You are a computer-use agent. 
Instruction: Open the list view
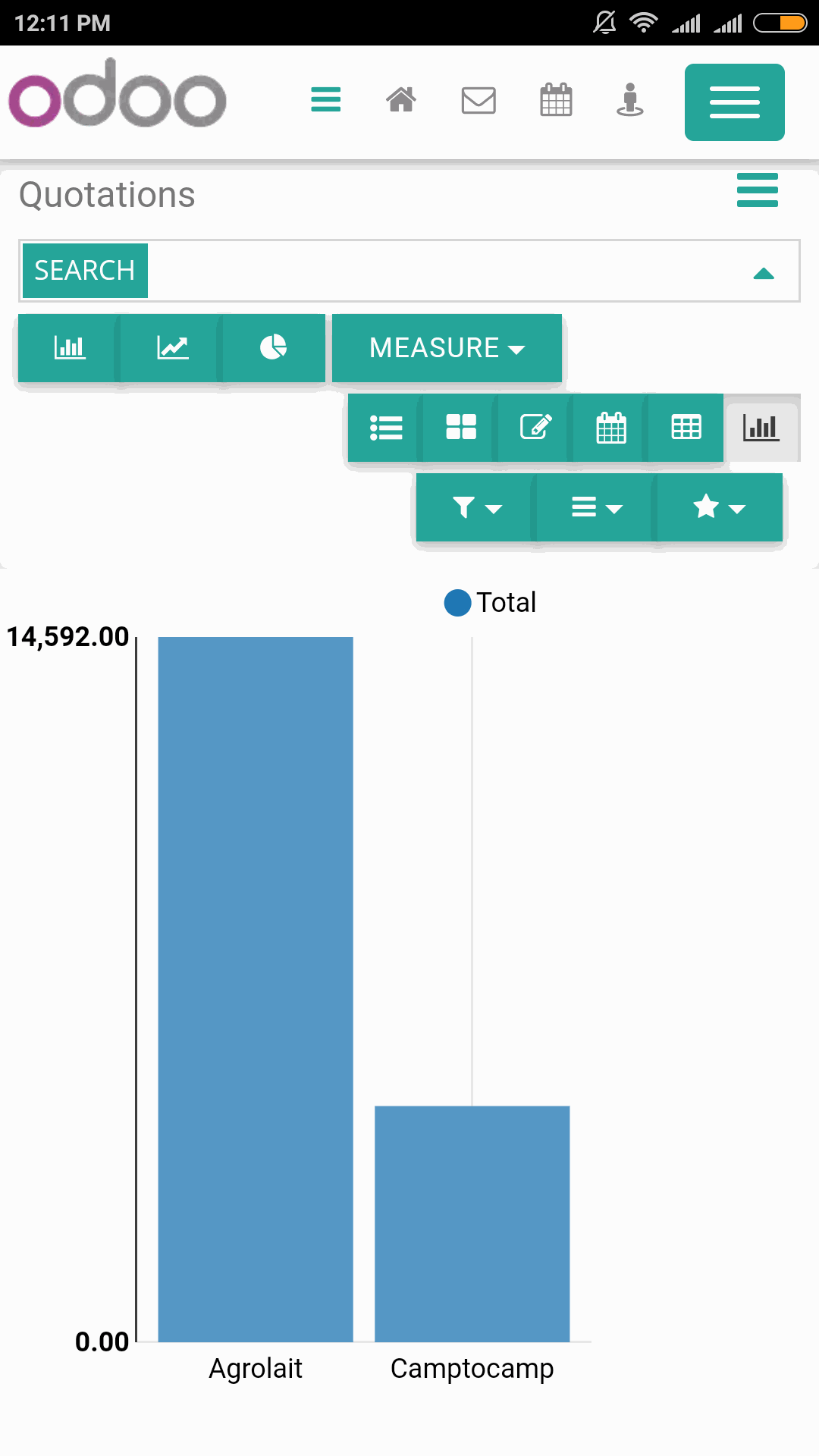386,428
